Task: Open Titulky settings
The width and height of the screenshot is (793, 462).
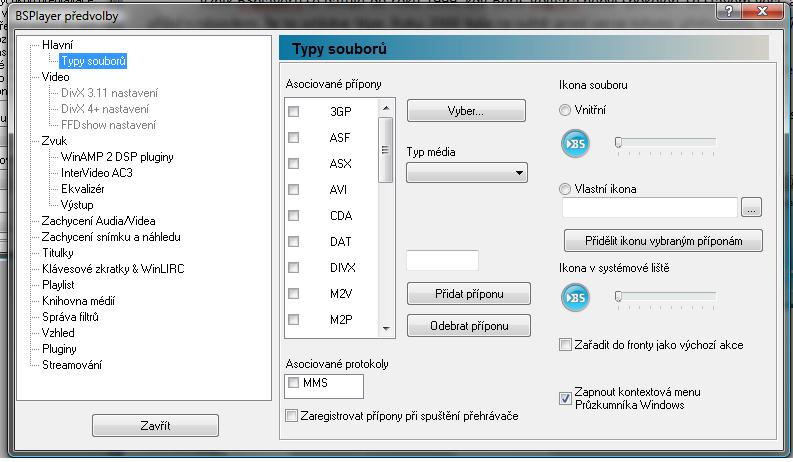Action: pos(58,253)
